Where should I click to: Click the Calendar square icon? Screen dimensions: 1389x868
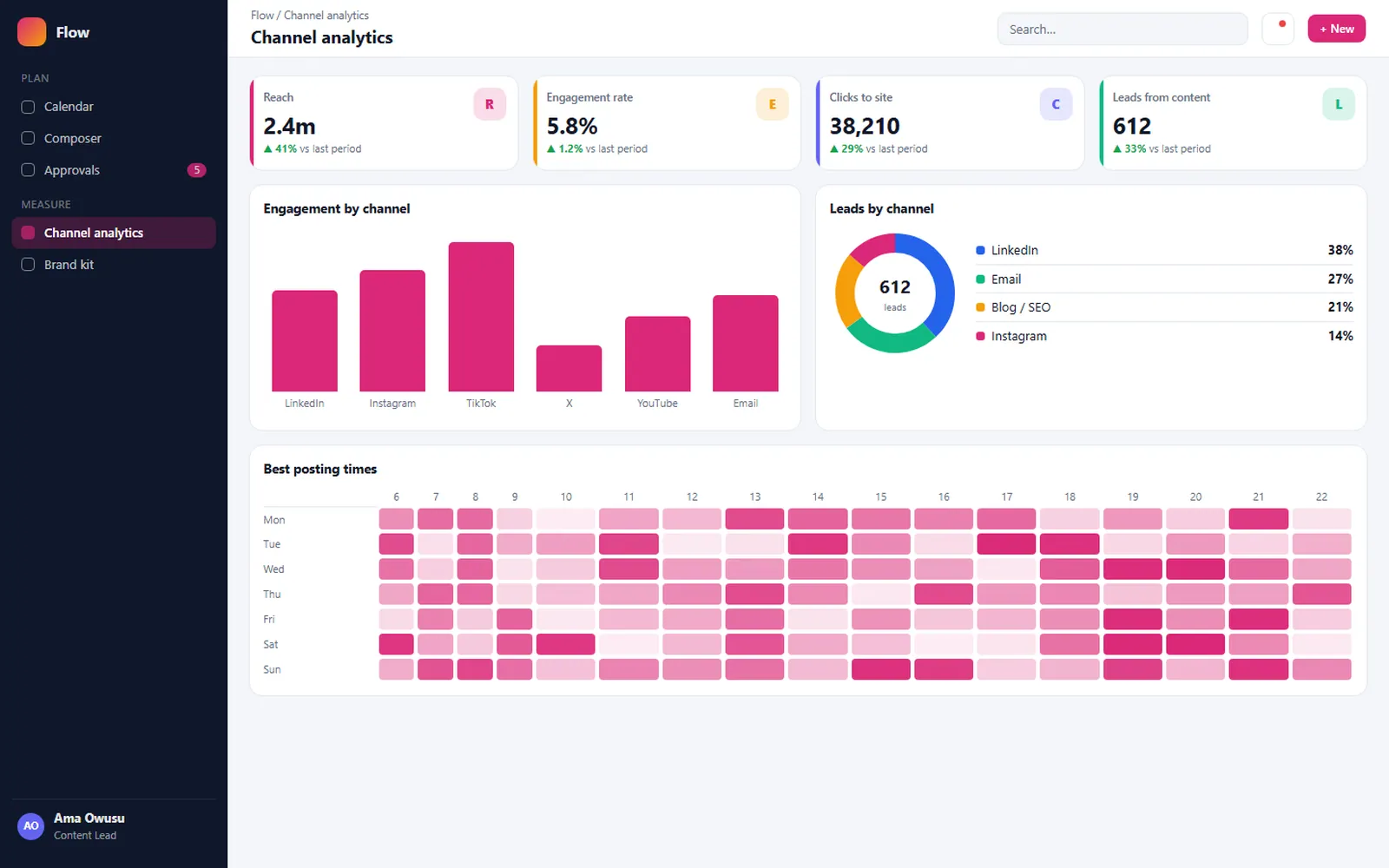pos(28,107)
